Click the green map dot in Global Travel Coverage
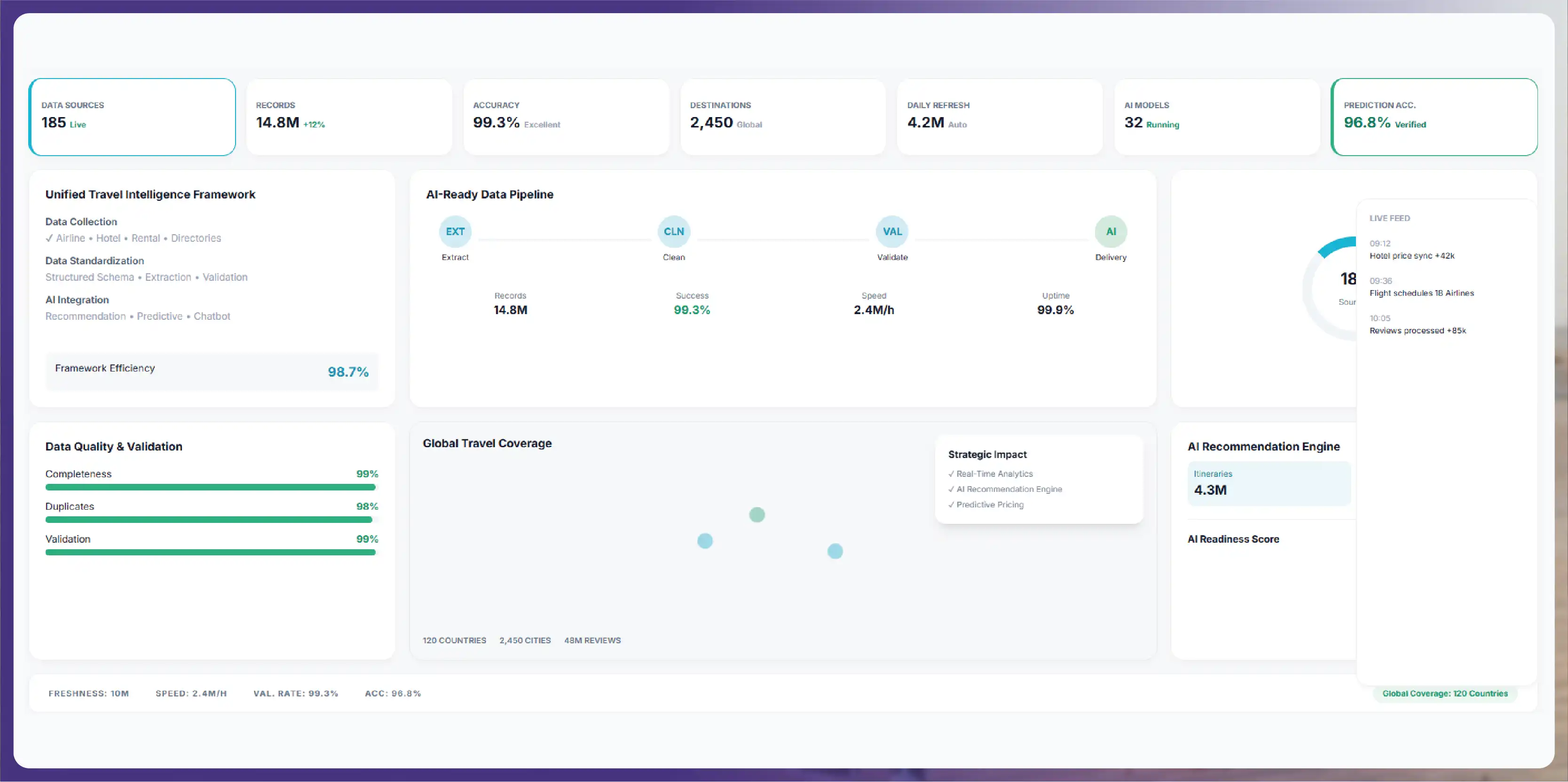Viewport: 1568px width, 782px height. click(756, 515)
